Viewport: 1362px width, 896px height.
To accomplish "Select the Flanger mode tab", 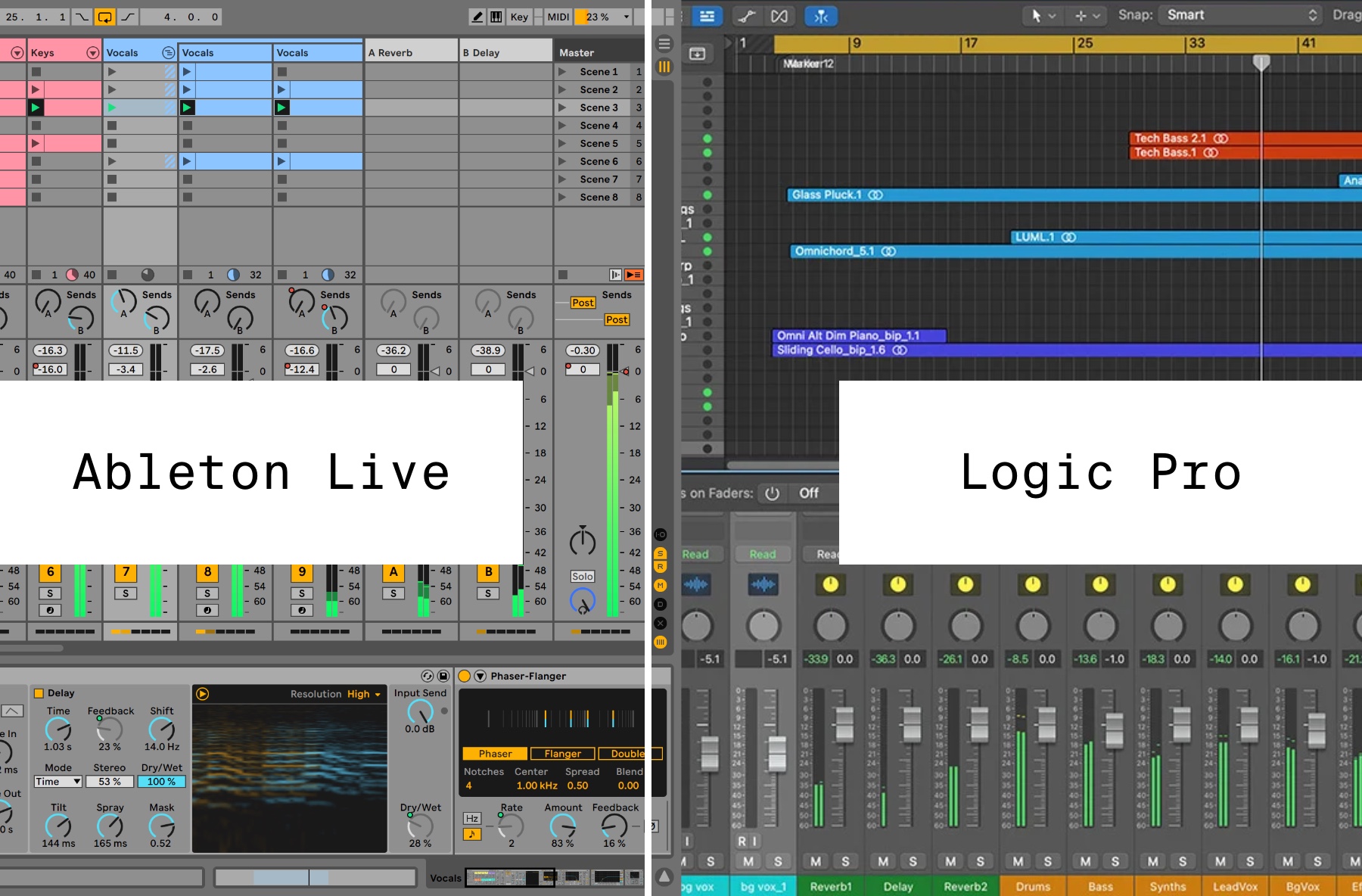I will point(562,754).
